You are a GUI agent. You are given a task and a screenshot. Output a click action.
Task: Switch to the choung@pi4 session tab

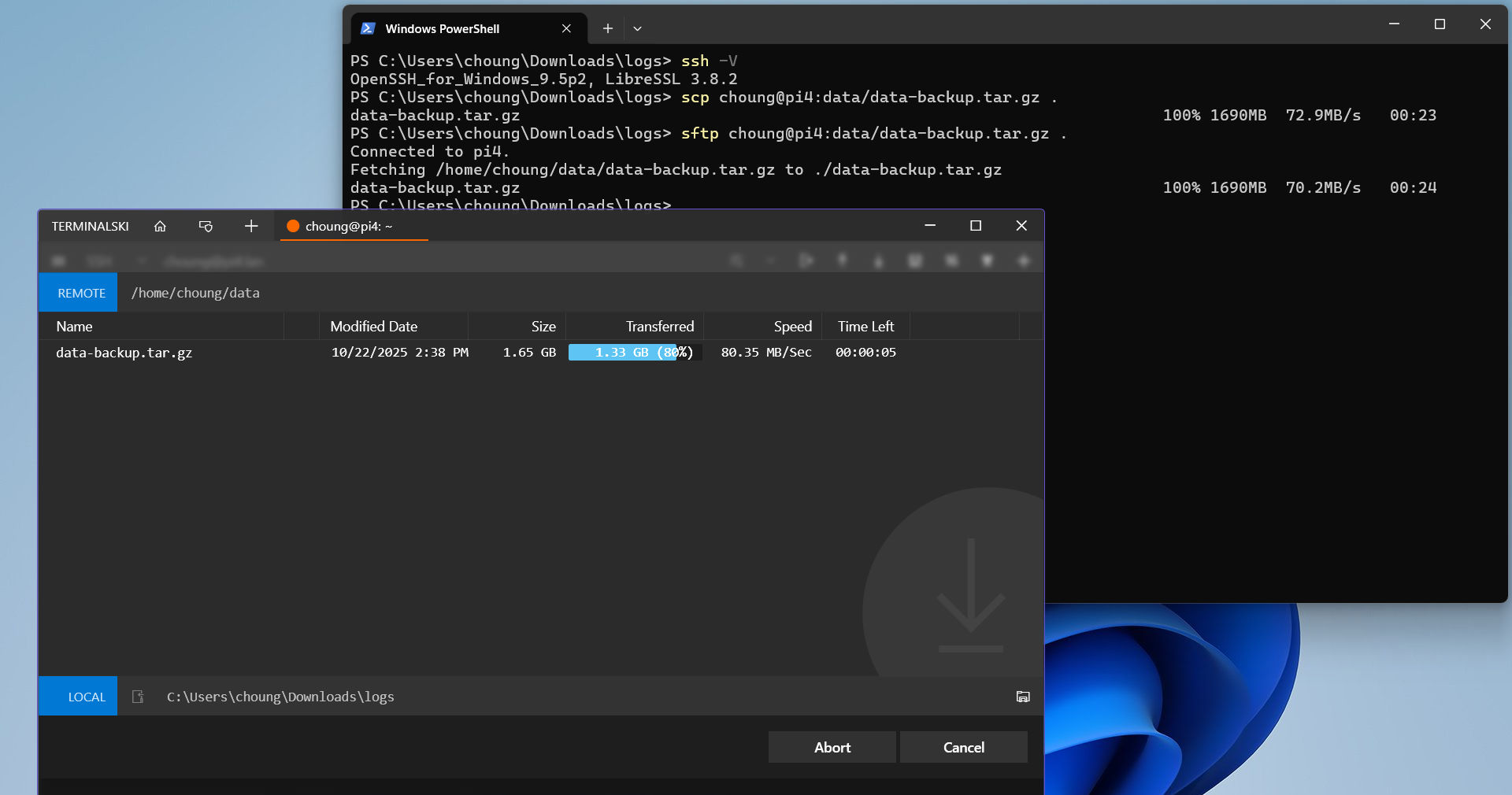pyautogui.click(x=348, y=227)
